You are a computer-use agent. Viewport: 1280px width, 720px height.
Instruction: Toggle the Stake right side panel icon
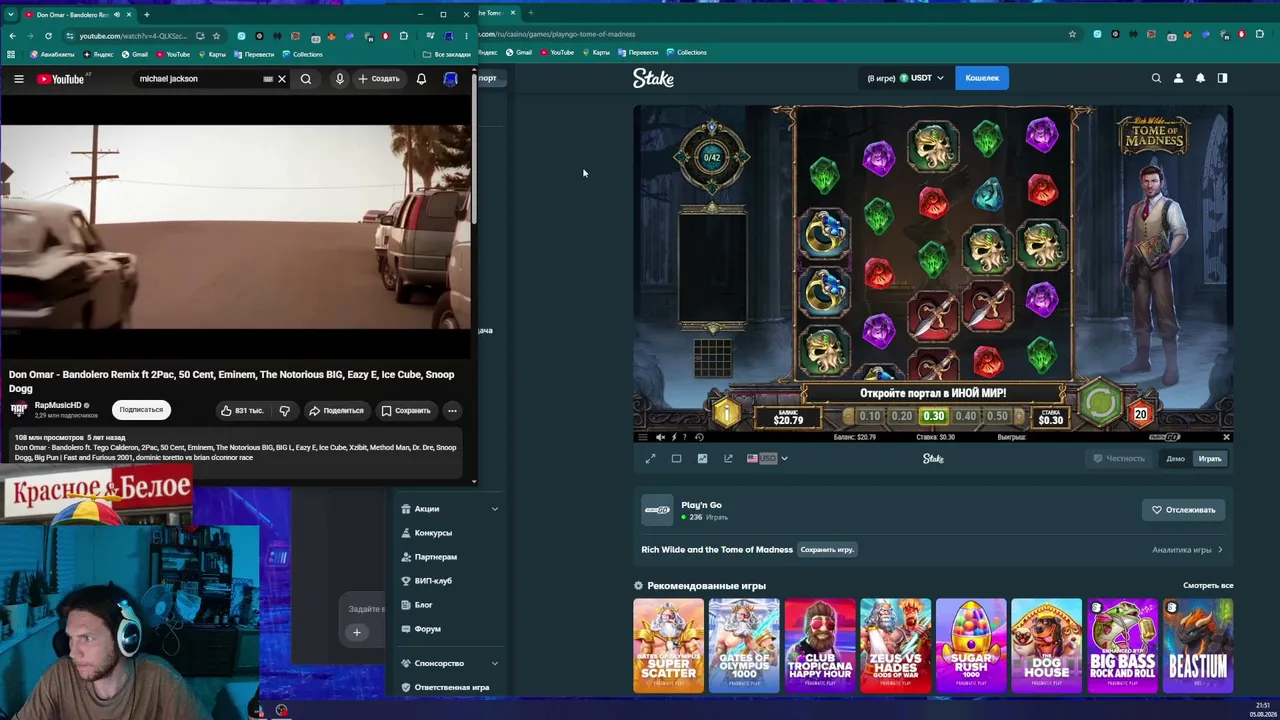coord(1222,78)
